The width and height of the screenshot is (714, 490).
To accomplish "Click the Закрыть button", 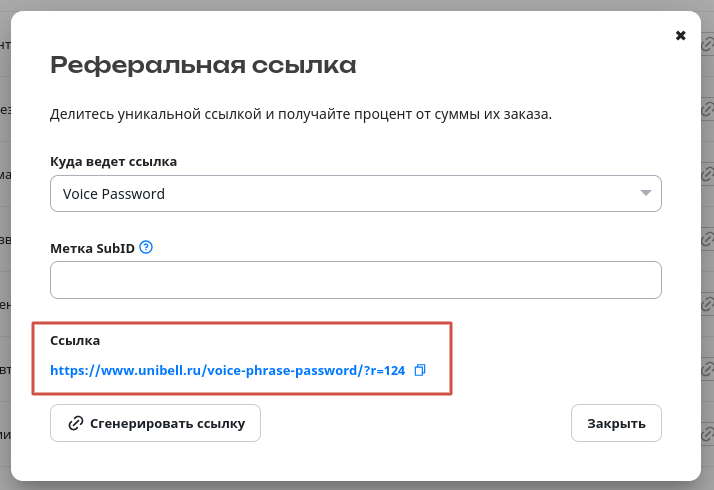I will click(616, 423).
